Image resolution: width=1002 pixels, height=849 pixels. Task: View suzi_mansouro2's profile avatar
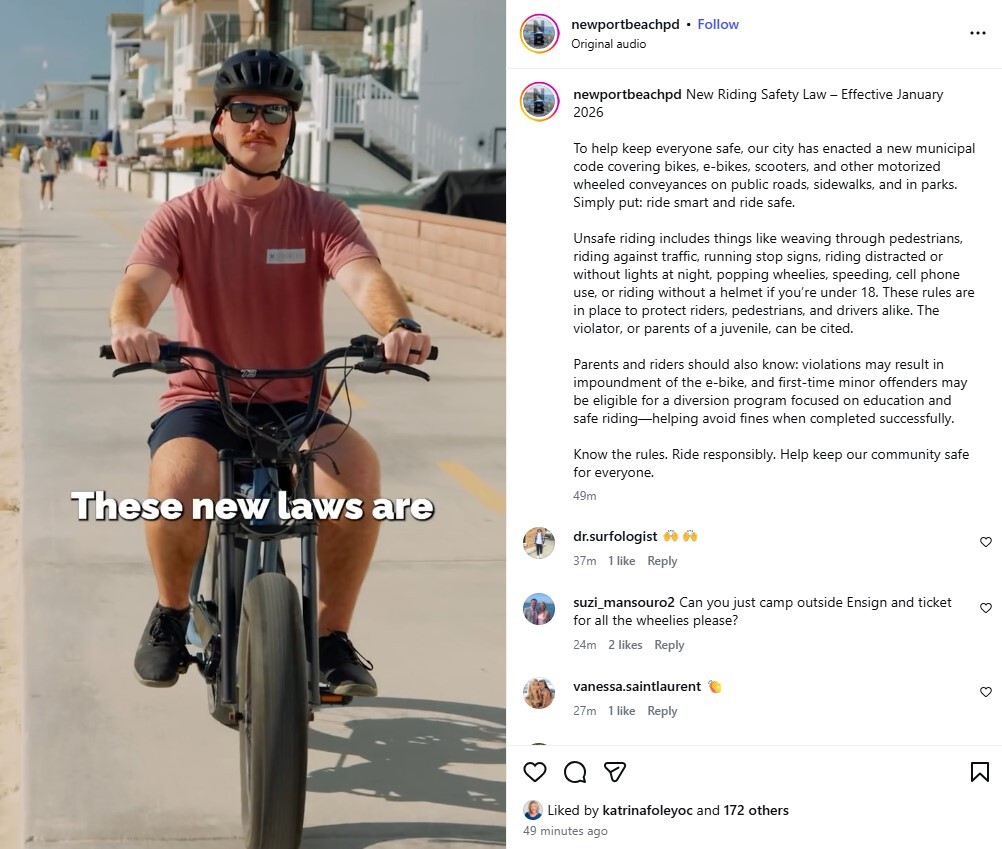tap(539, 609)
